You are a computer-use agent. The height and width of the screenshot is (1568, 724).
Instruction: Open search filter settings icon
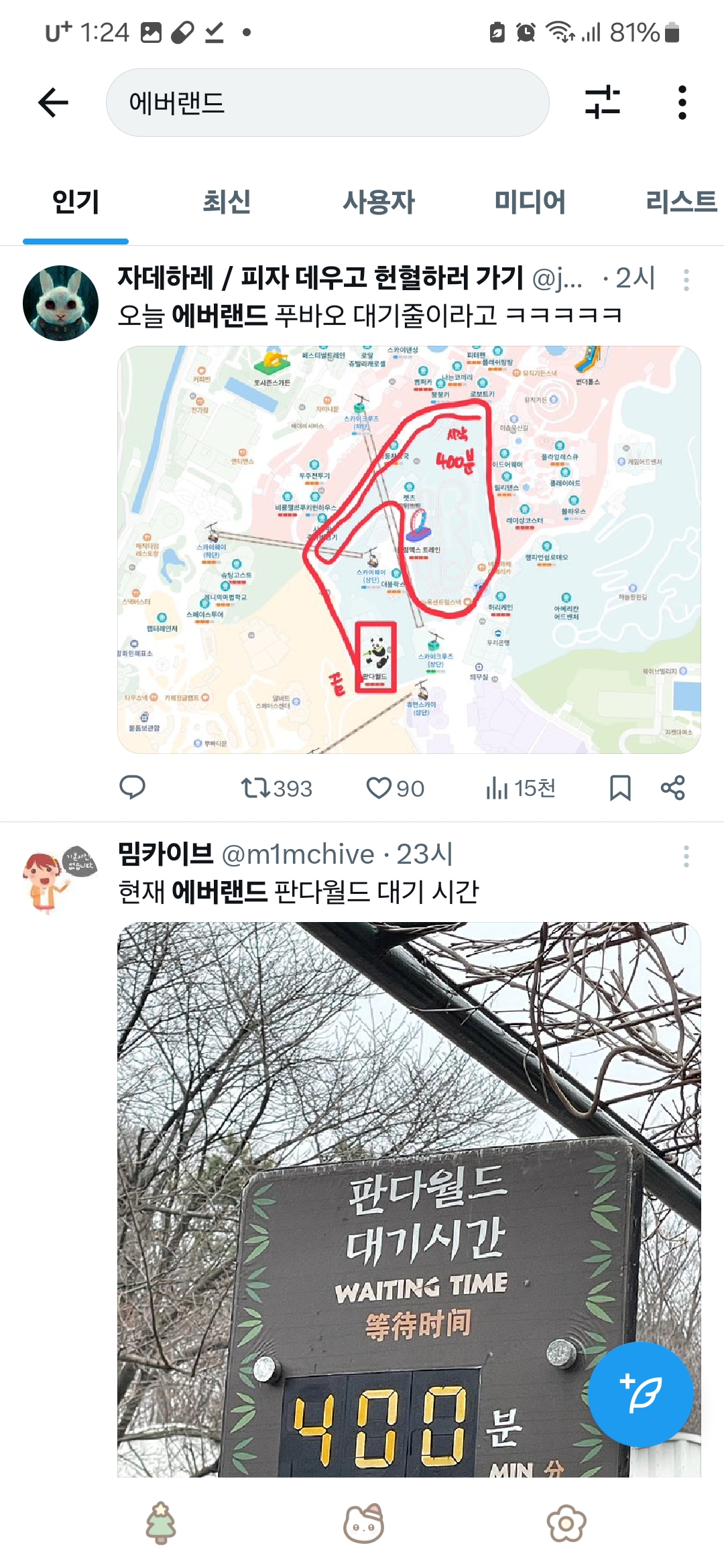pos(602,103)
